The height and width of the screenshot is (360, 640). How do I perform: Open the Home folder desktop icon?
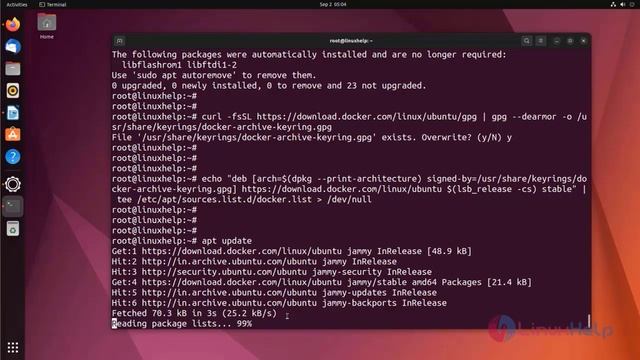pyautogui.click(x=47, y=26)
